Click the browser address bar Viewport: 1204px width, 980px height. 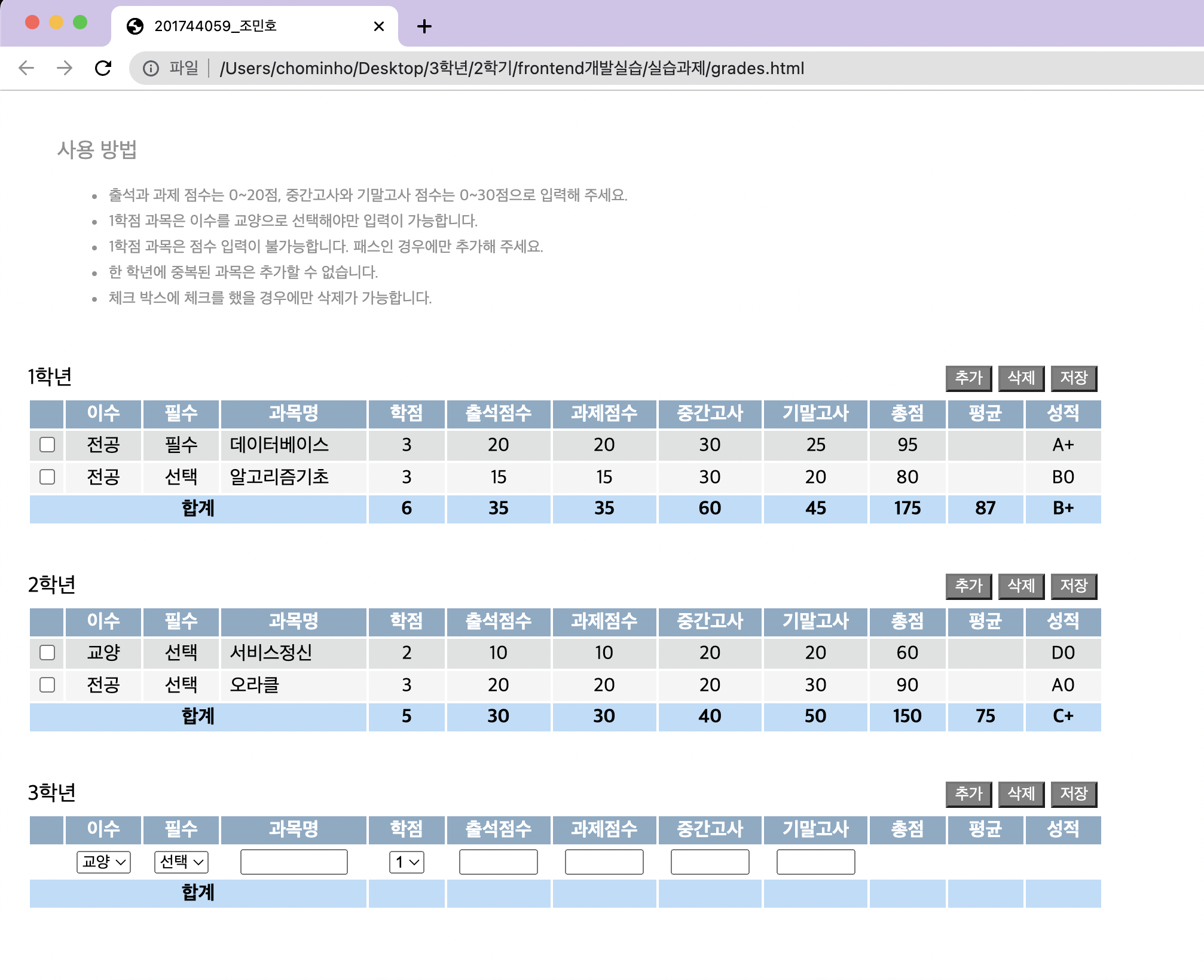click(x=538, y=68)
